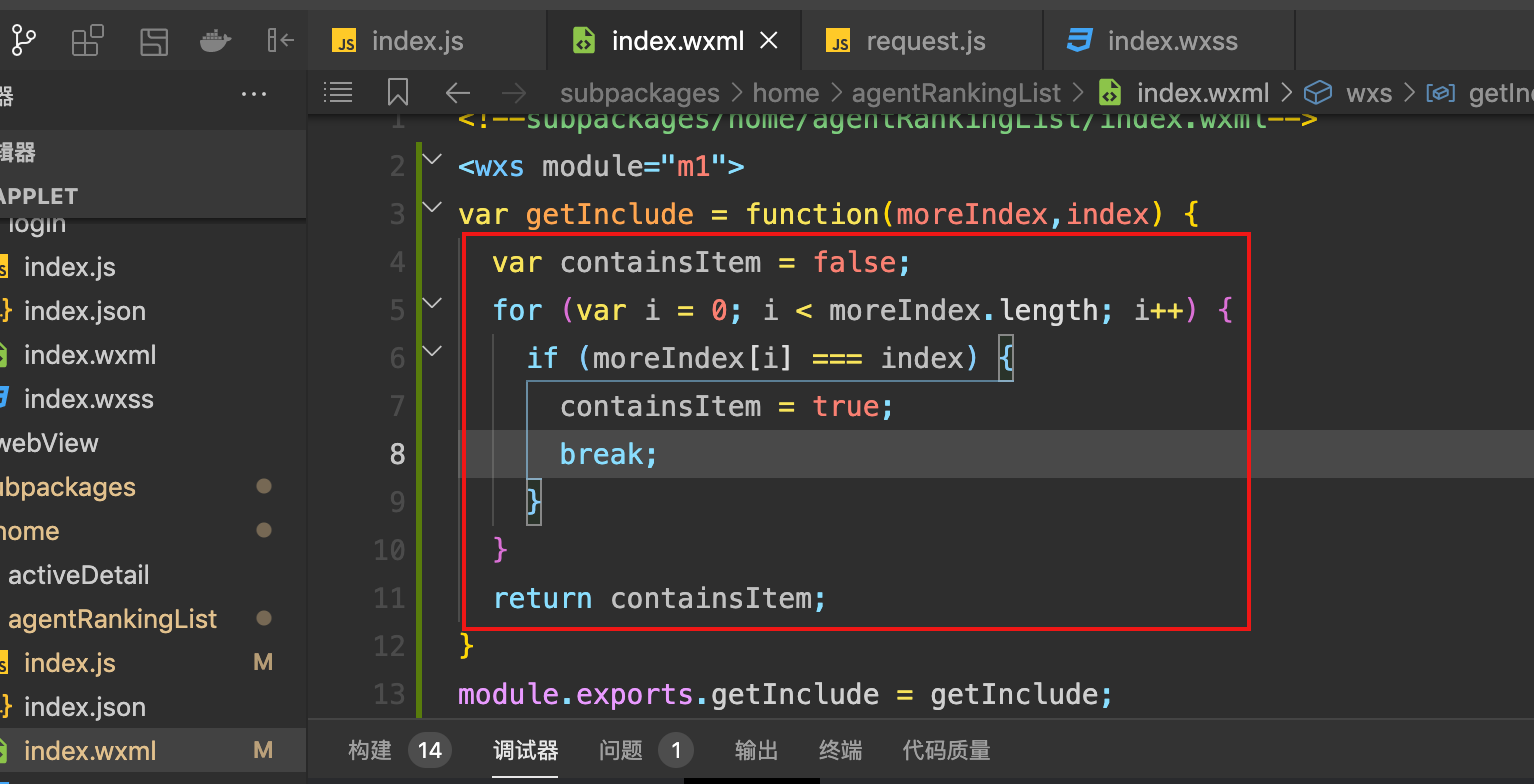Click the 14 badge beside 构建
The width and height of the screenshot is (1534, 784).
[430, 750]
